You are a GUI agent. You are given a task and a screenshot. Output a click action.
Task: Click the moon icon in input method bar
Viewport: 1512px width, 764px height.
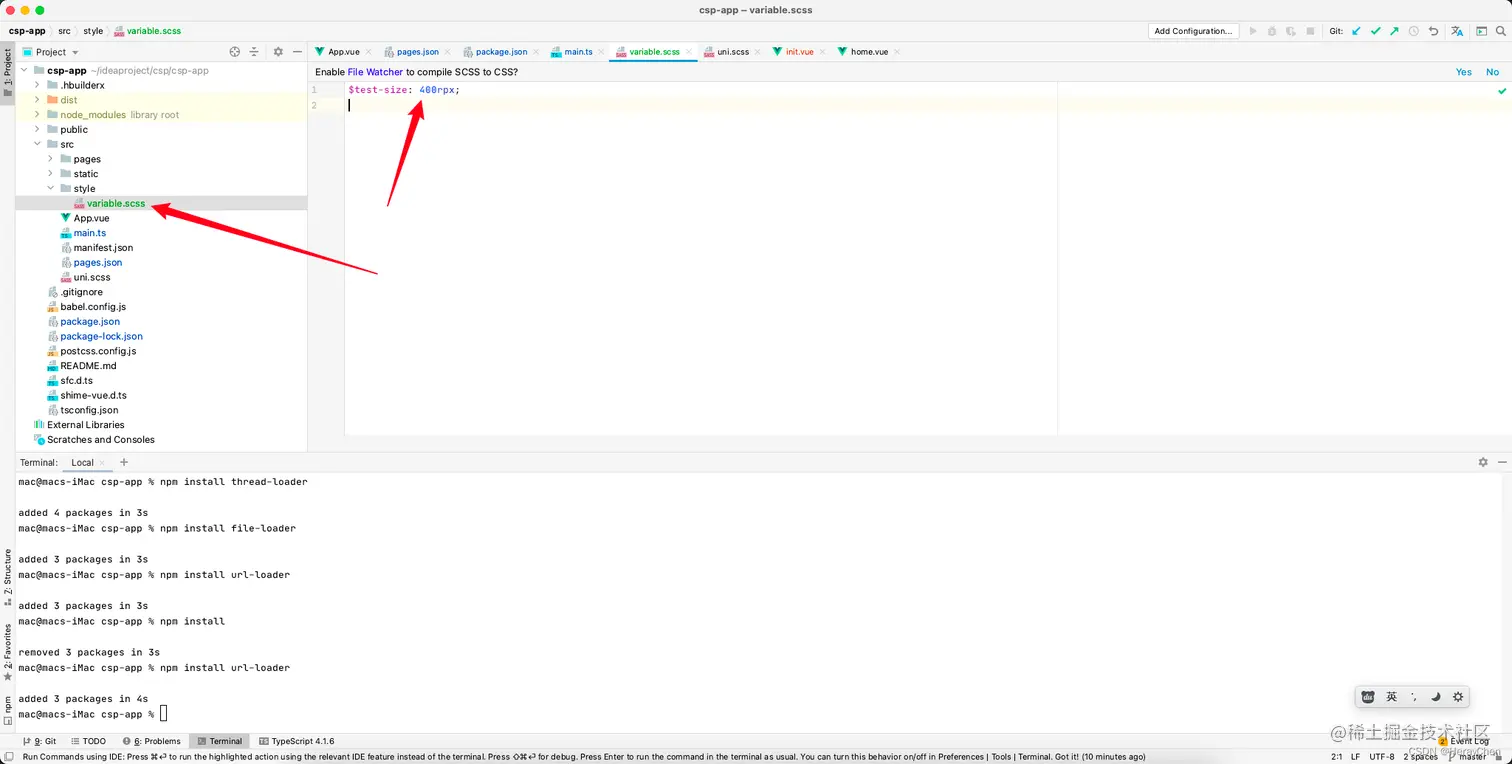click(x=1435, y=697)
